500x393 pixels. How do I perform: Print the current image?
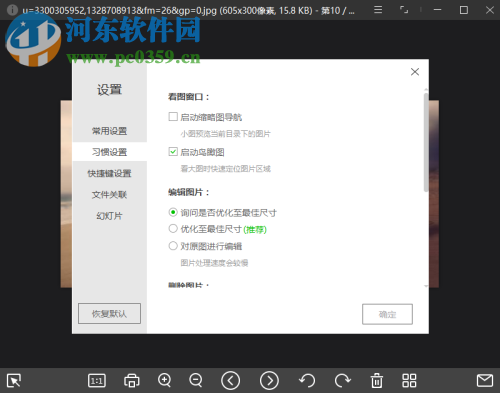tap(132, 380)
